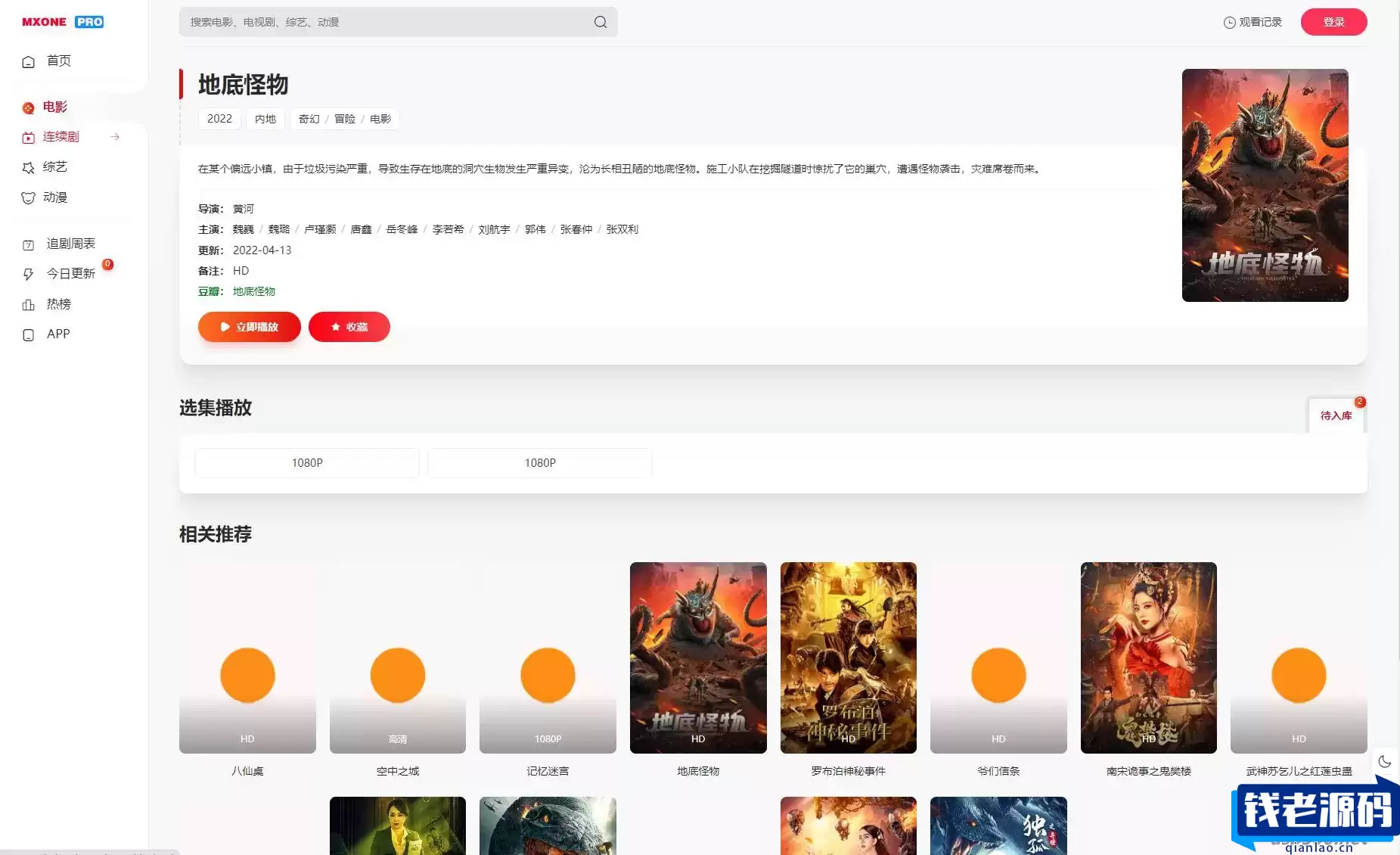This screenshot has width=1400, height=855.
Task: Go to 热榜 menu item
Action: coord(59,303)
